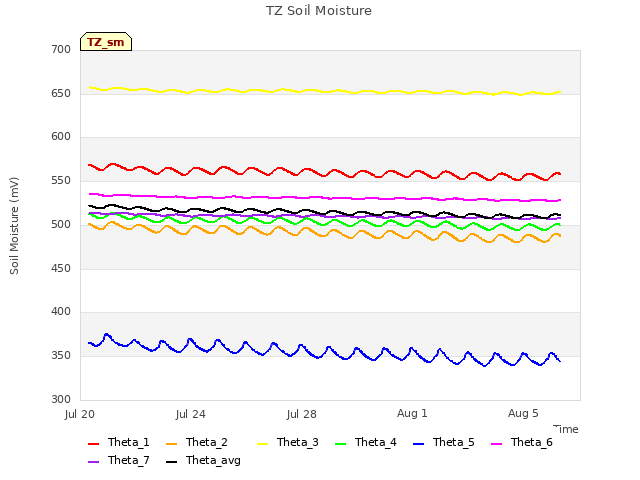Click the green Theta_4 legend color marker
The height and width of the screenshot is (480, 640).
click(340, 444)
